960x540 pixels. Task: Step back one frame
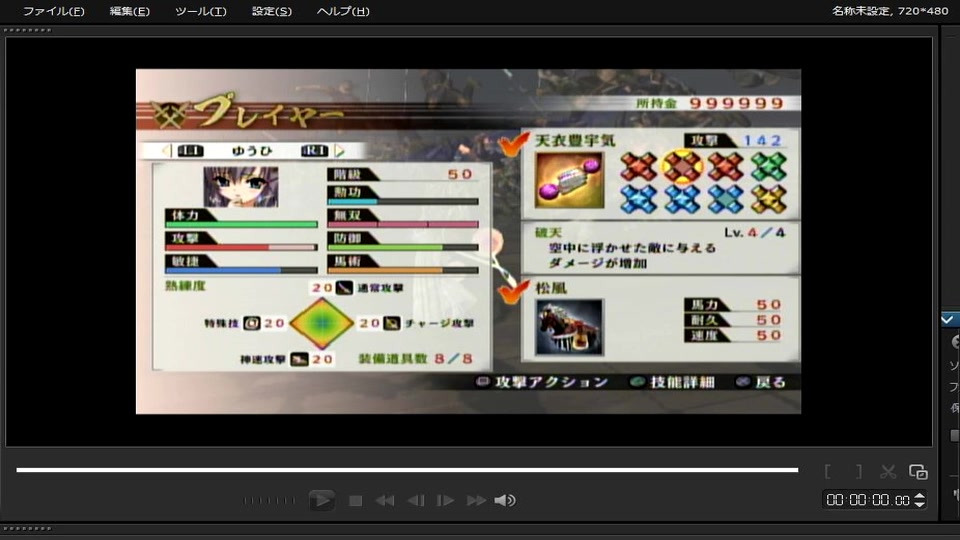[x=416, y=501]
